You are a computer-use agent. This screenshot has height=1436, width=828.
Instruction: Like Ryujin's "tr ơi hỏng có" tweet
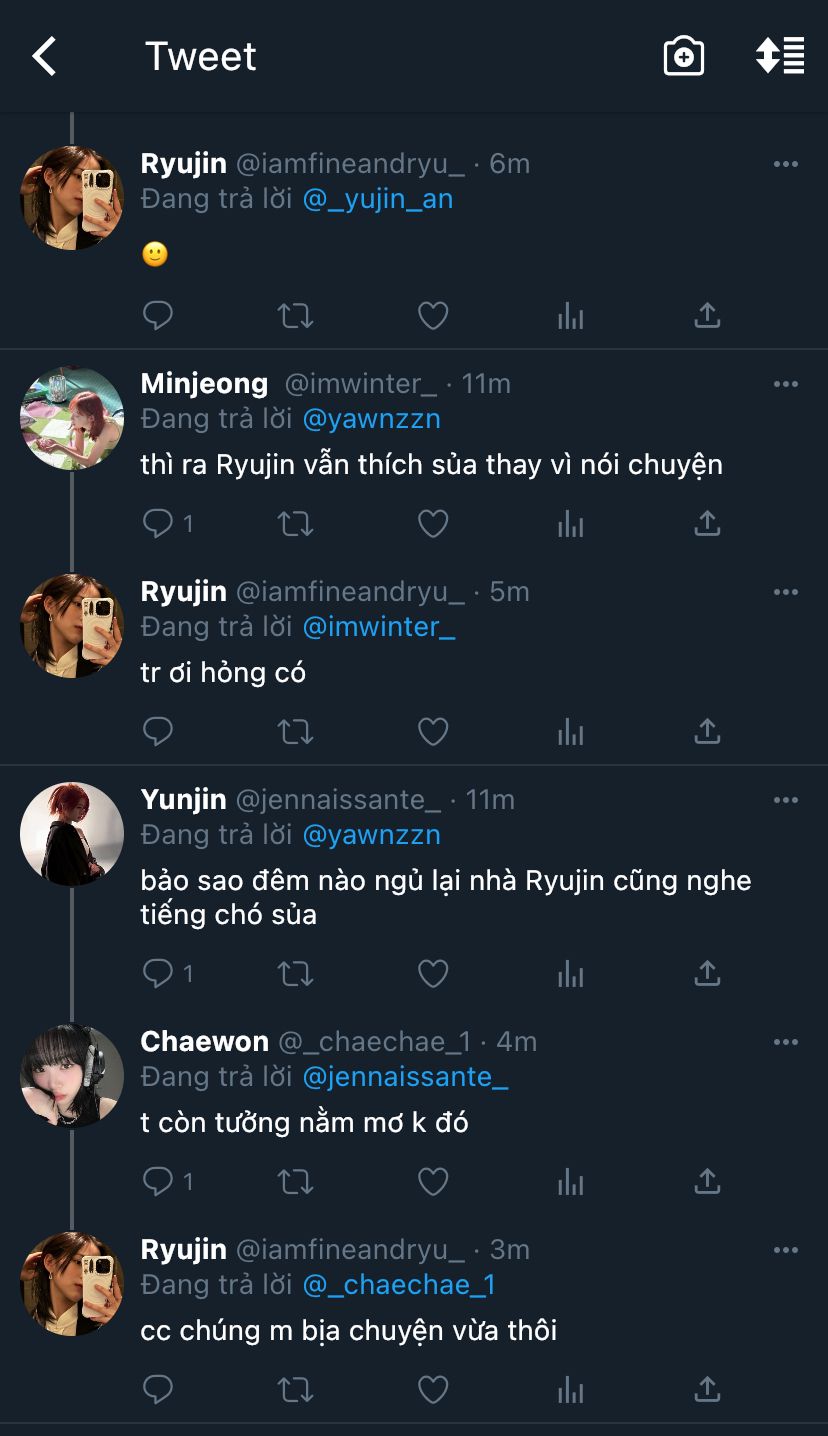(x=432, y=732)
